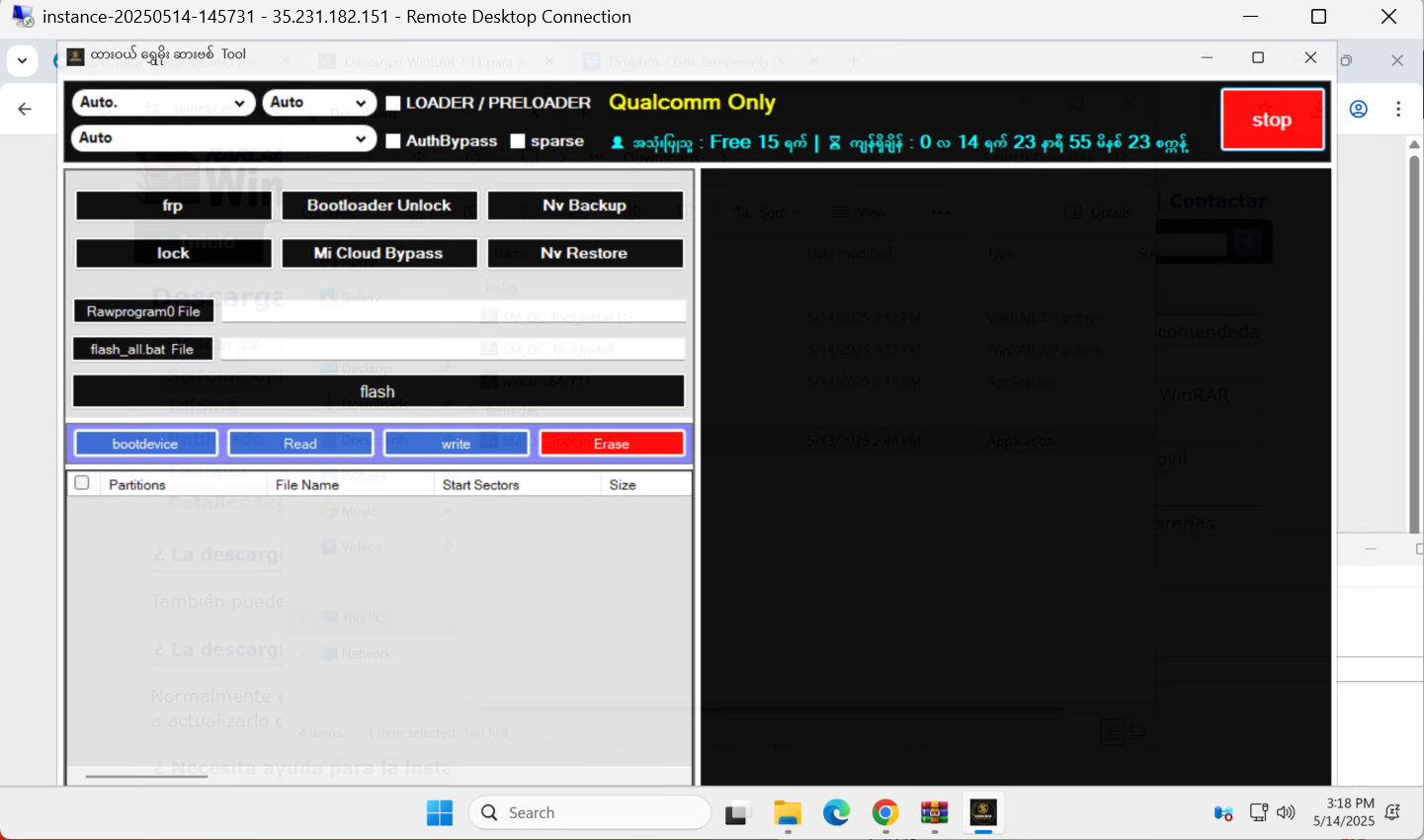Open File Explorer from taskbar
Image resolution: width=1424 pixels, height=840 pixels.
click(x=788, y=812)
